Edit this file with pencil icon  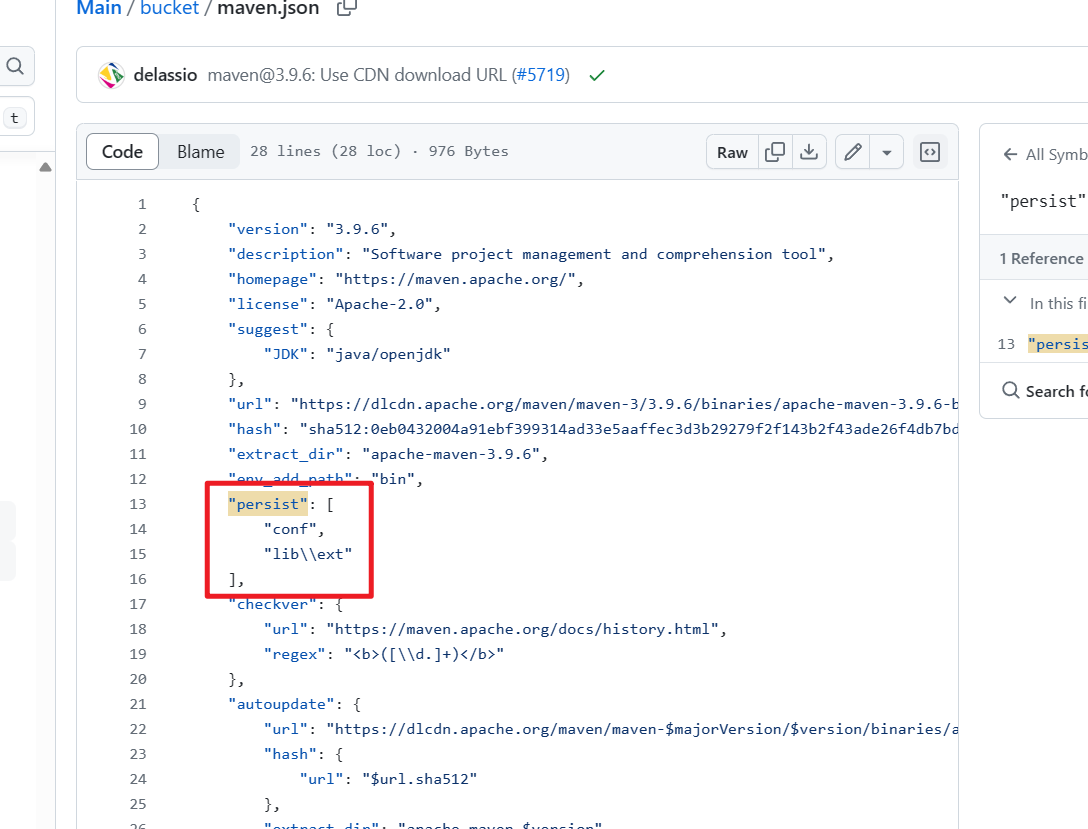pos(853,152)
